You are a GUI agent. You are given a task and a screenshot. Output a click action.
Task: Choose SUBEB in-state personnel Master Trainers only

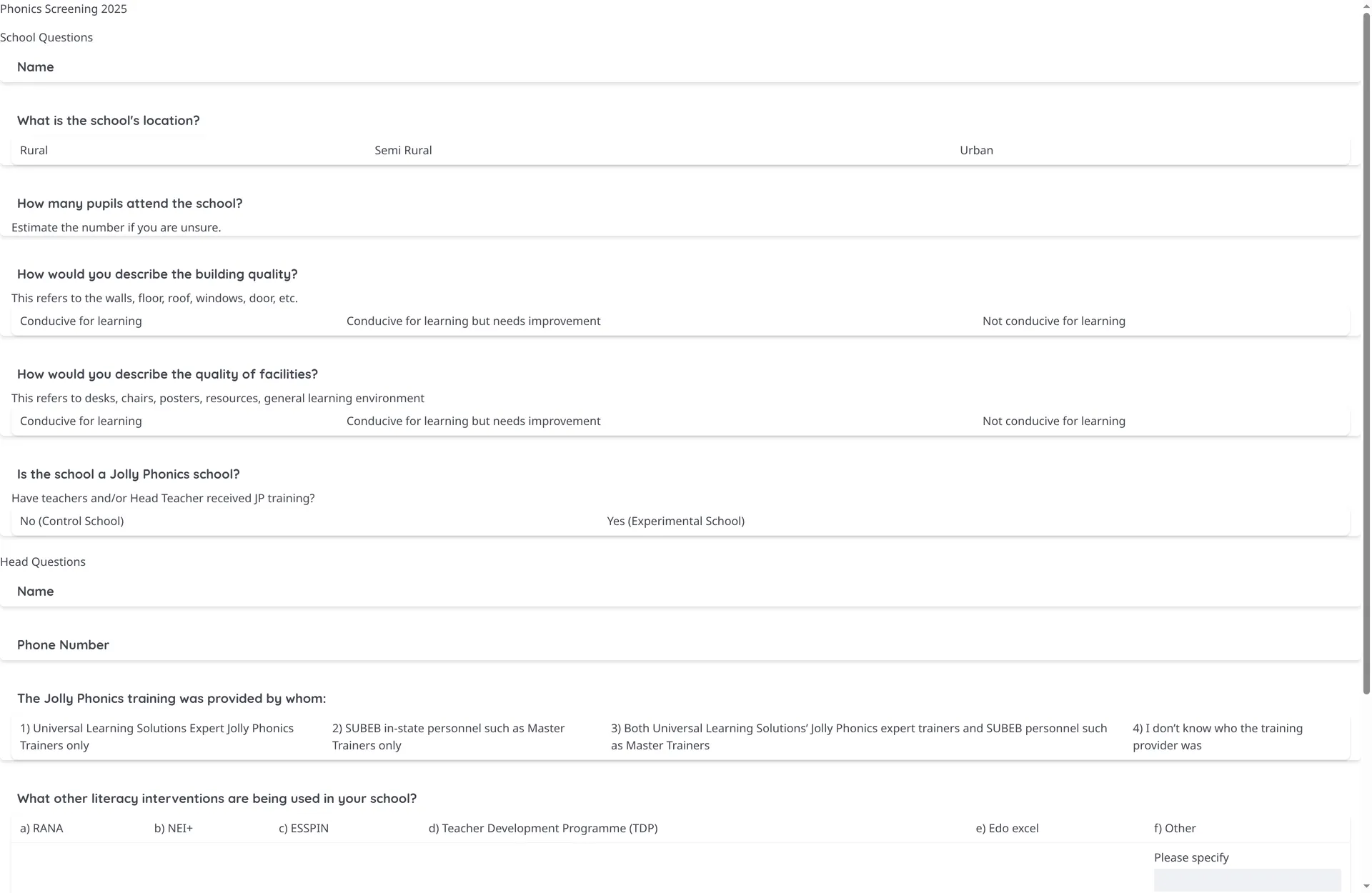pyautogui.click(x=448, y=737)
